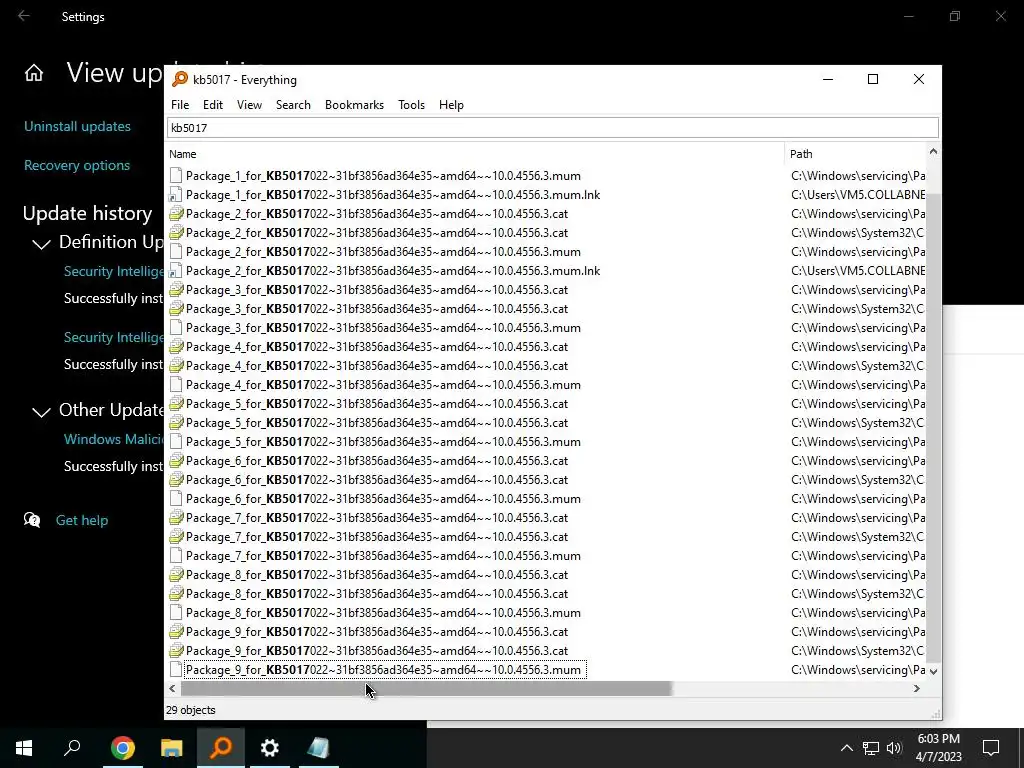Select the Package_7 .mum file icon

click(176, 556)
